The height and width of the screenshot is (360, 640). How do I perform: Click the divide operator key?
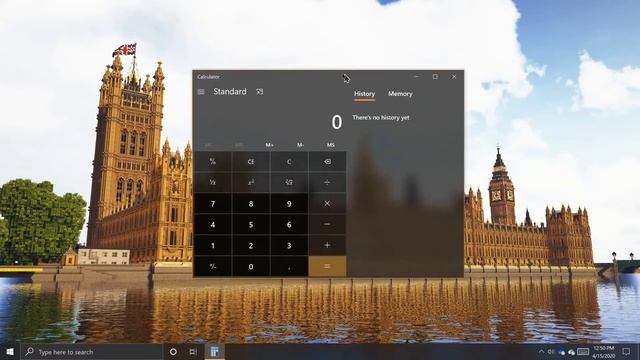pyautogui.click(x=327, y=182)
